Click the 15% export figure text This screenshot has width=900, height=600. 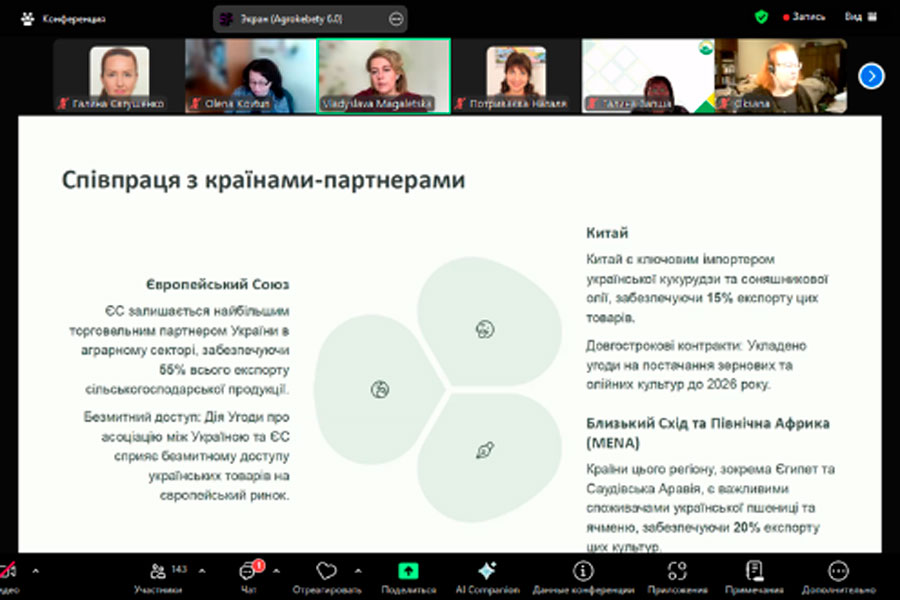tap(720, 298)
